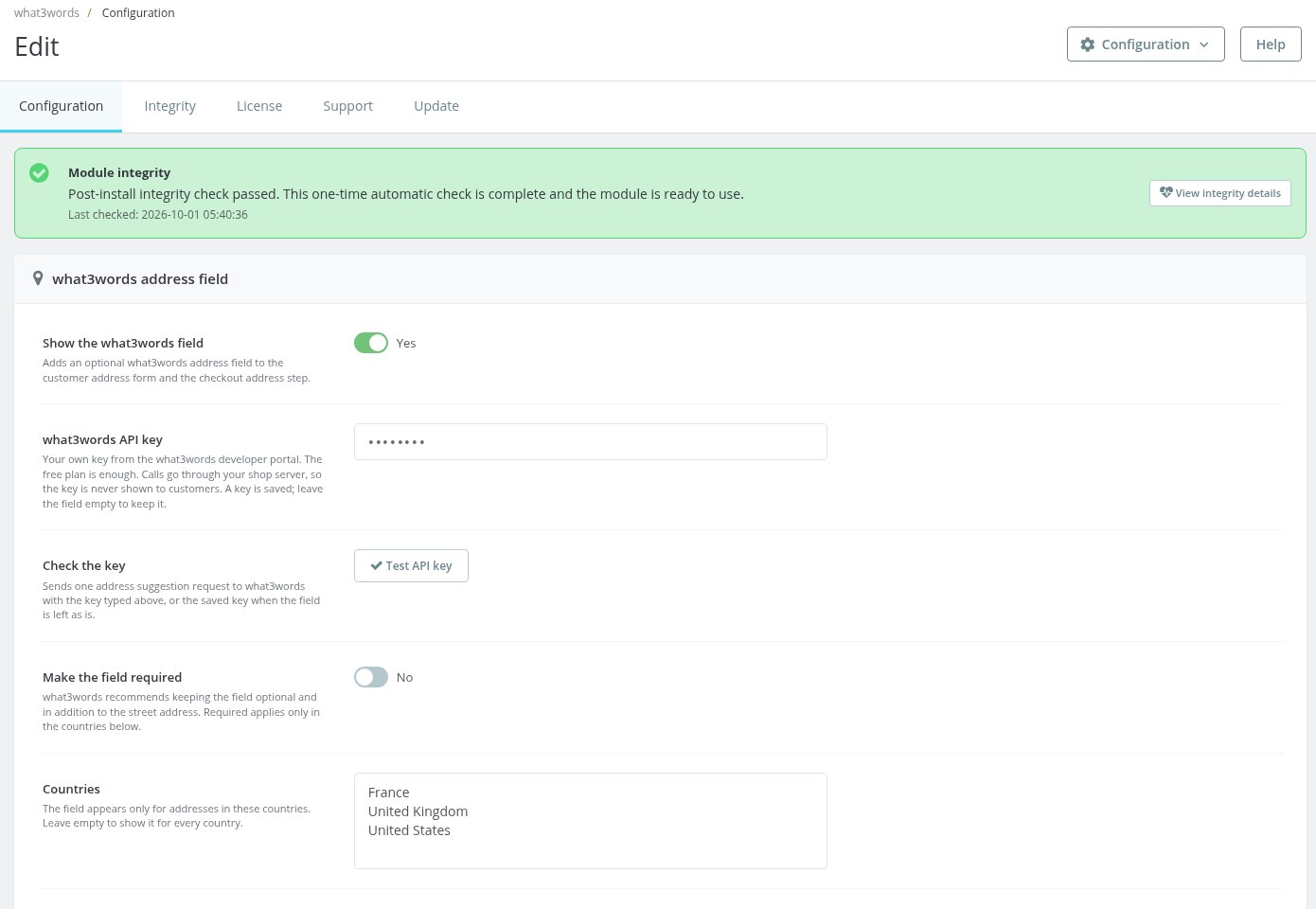Click the Yes label next to show-field toggle
The height and width of the screenshot is (909, 1316).
coord(406,343)
